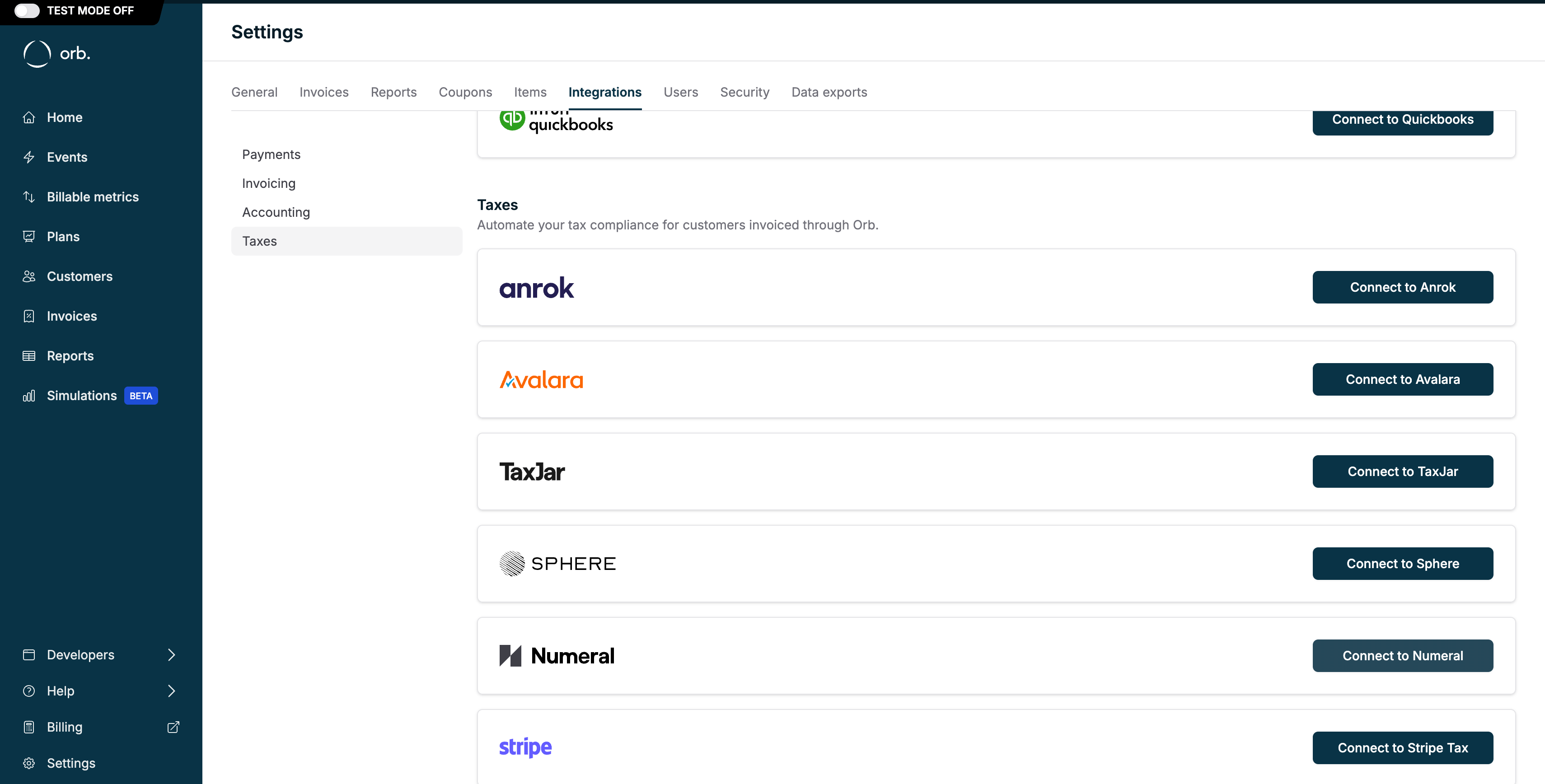
Task: Click the Help question mark icon
Action: tap(29, 691)
